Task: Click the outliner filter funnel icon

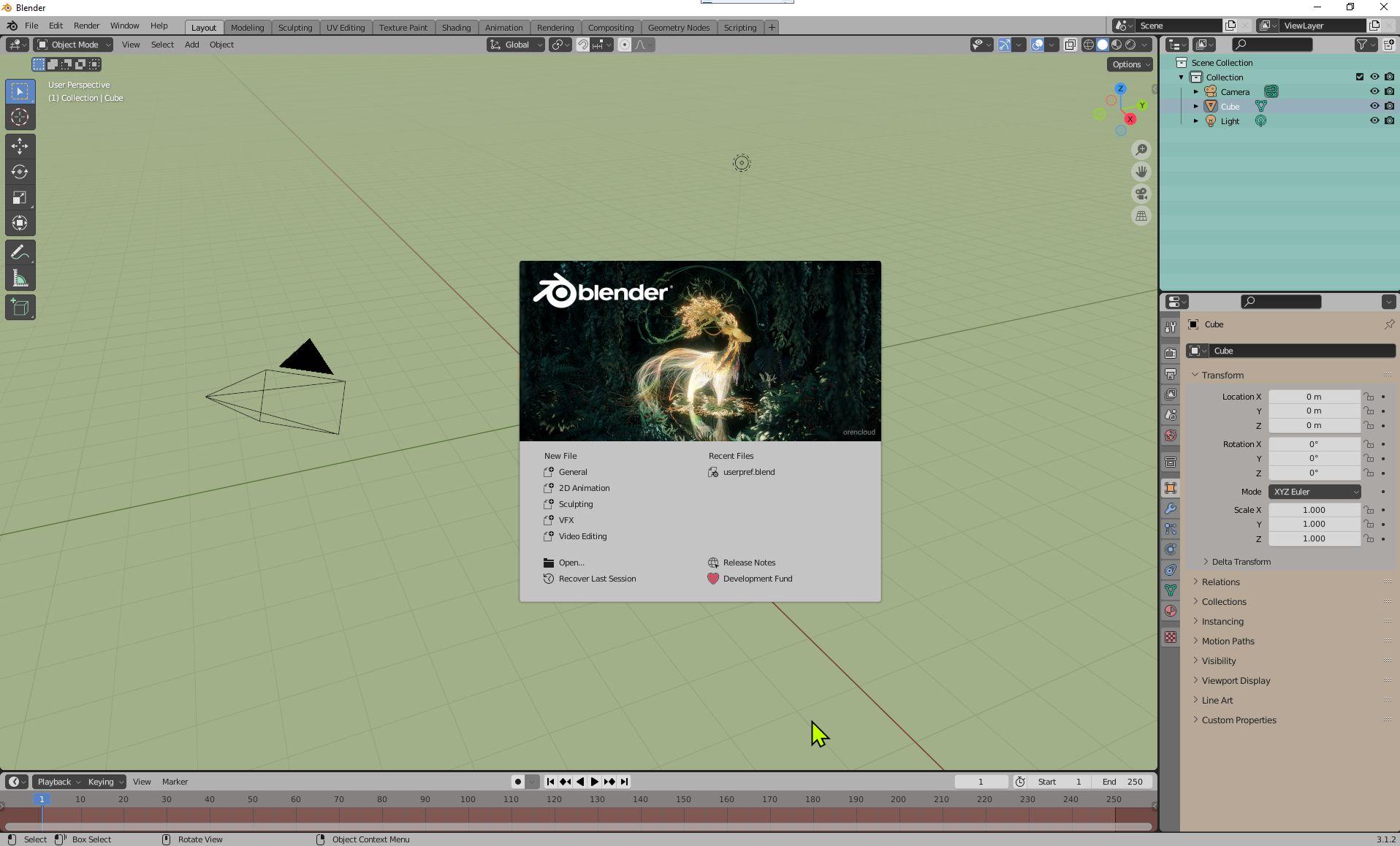Action: tap(1361, 45)
